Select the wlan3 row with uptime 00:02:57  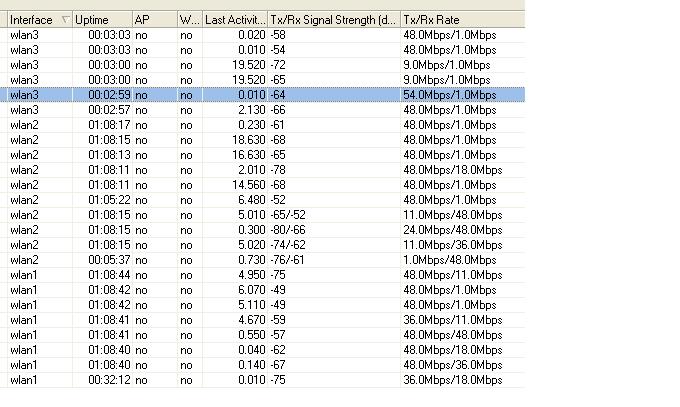pos(262,110)
